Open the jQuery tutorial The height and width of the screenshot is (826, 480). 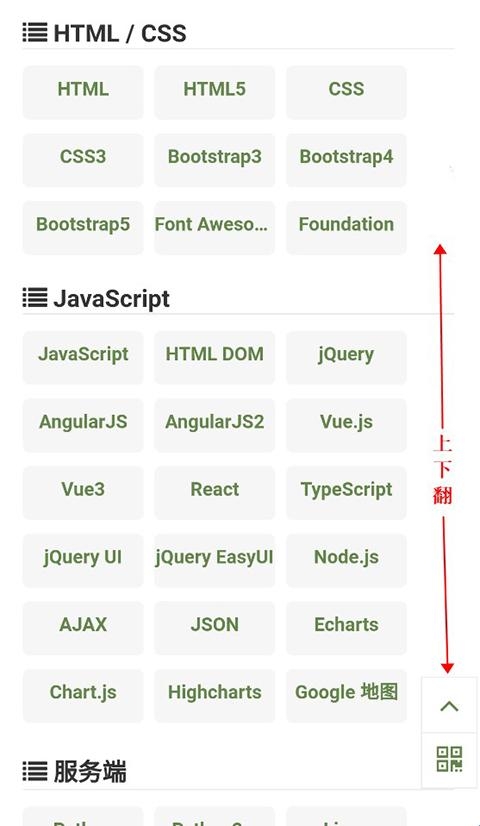tap(346, 357)
